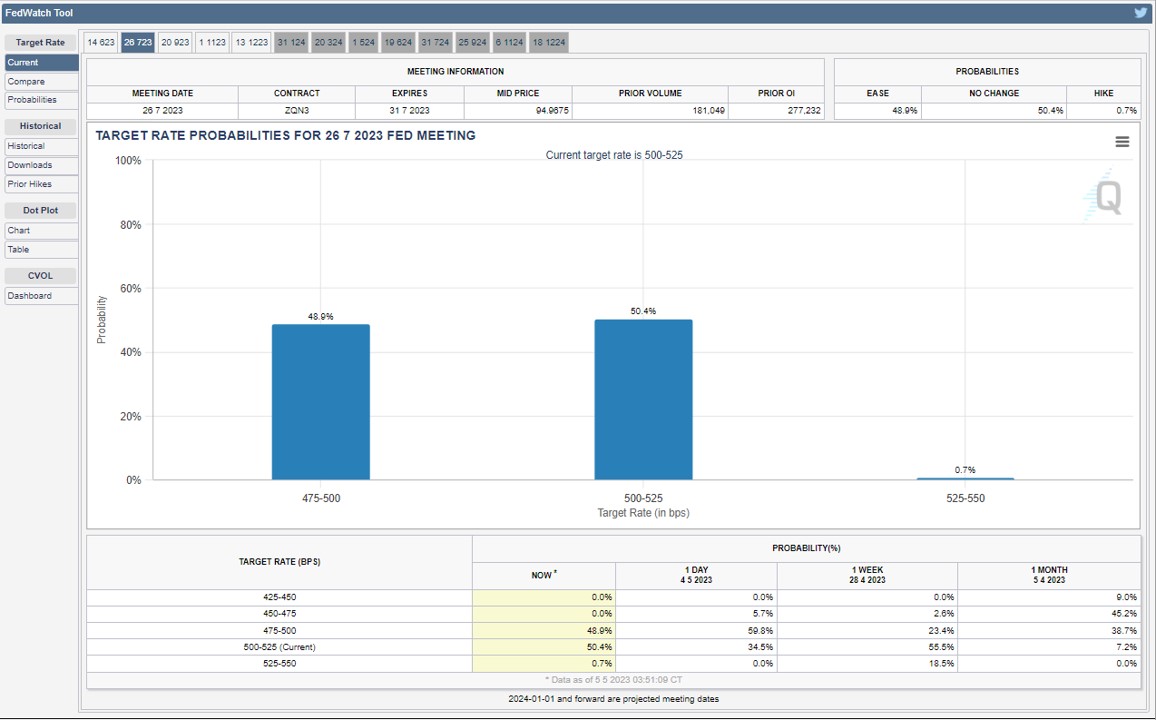Screen dimensions: 1156x720
Task: Click the 475-500 probability bar
Action: (x=321, y=402)
